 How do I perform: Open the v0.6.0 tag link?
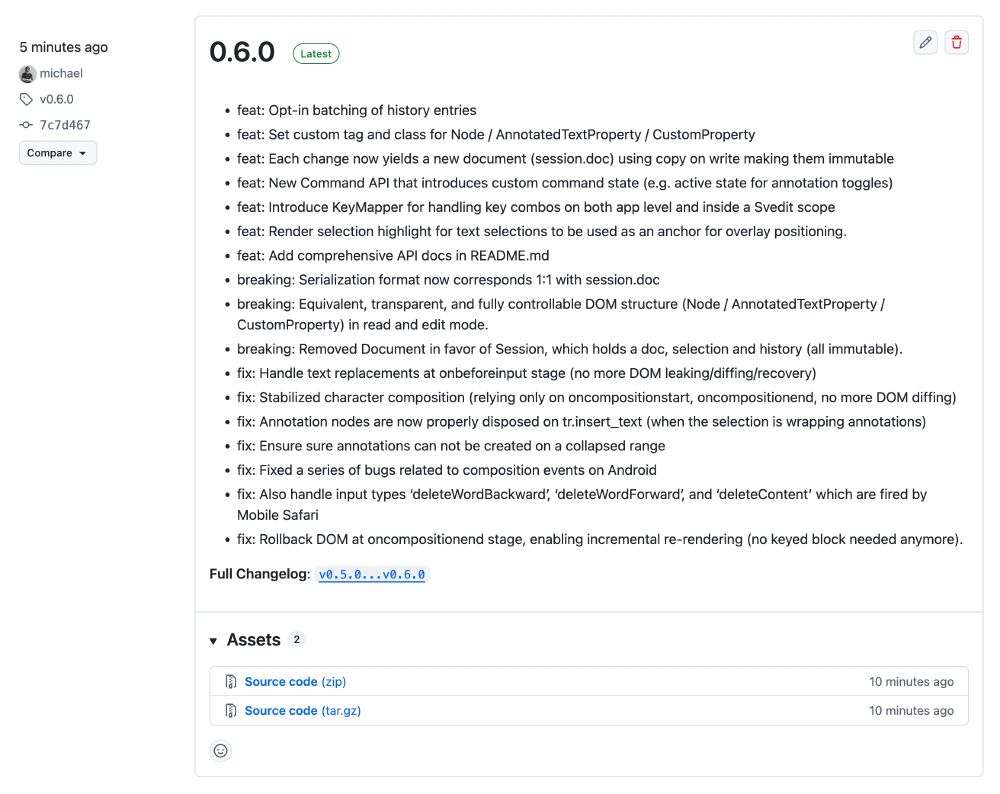coord(56,99)
